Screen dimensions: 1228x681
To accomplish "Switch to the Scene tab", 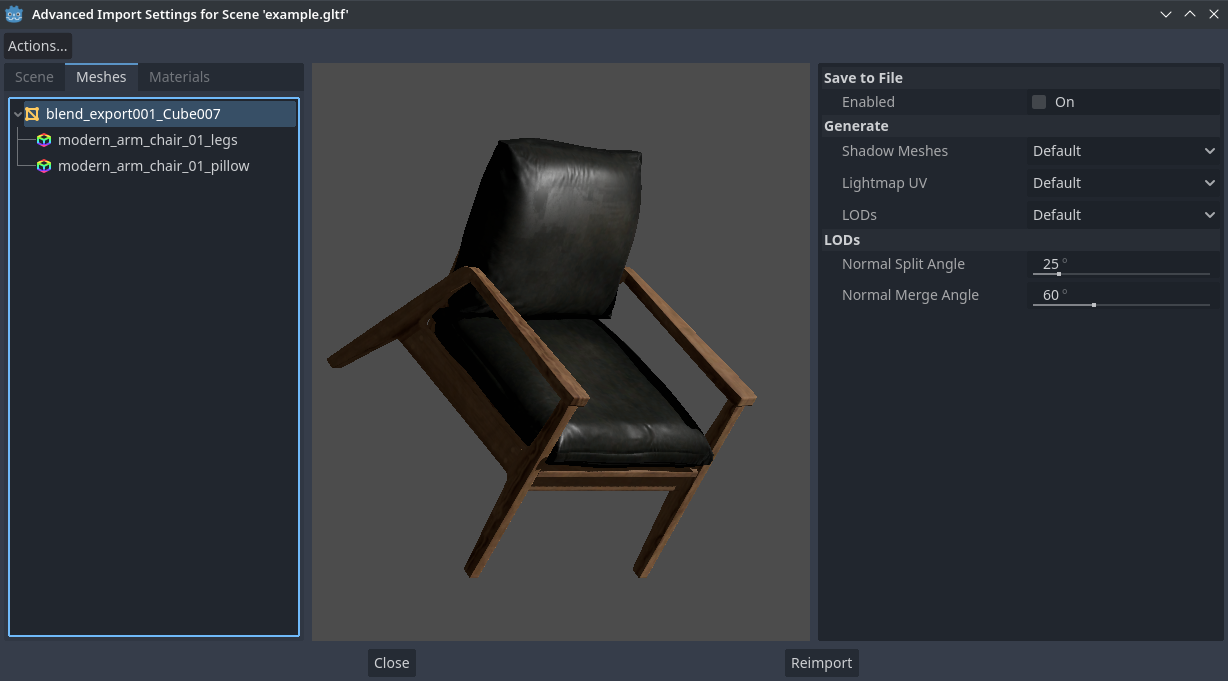I will (x=34, y=77).
